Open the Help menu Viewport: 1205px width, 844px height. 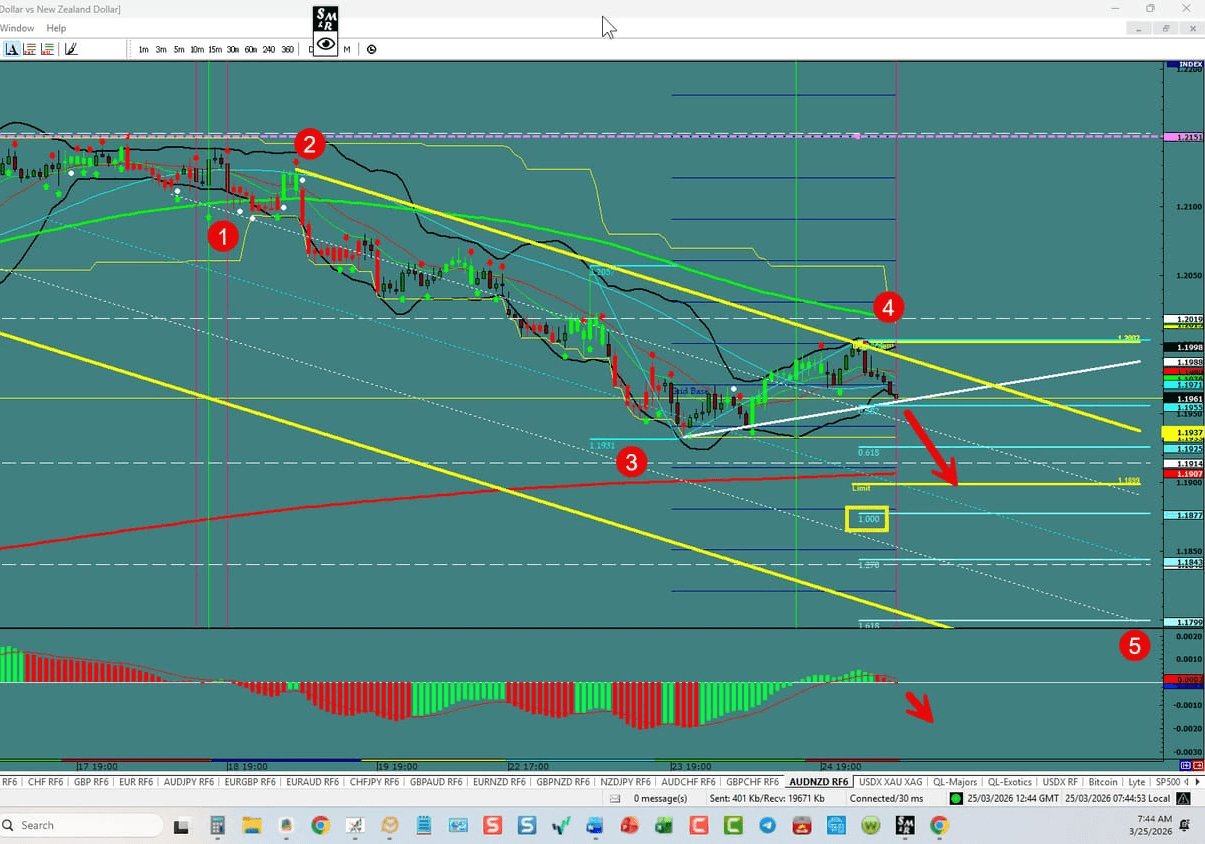(x=56, y=28)
